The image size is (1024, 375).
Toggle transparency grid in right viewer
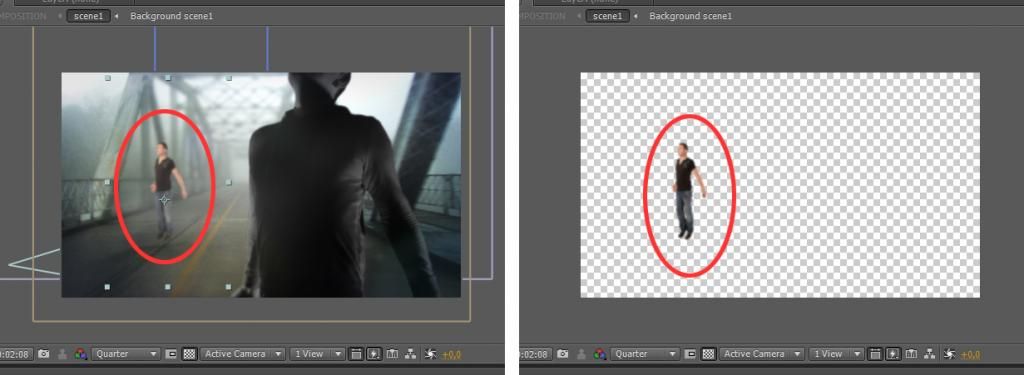(x=709, y=354)
